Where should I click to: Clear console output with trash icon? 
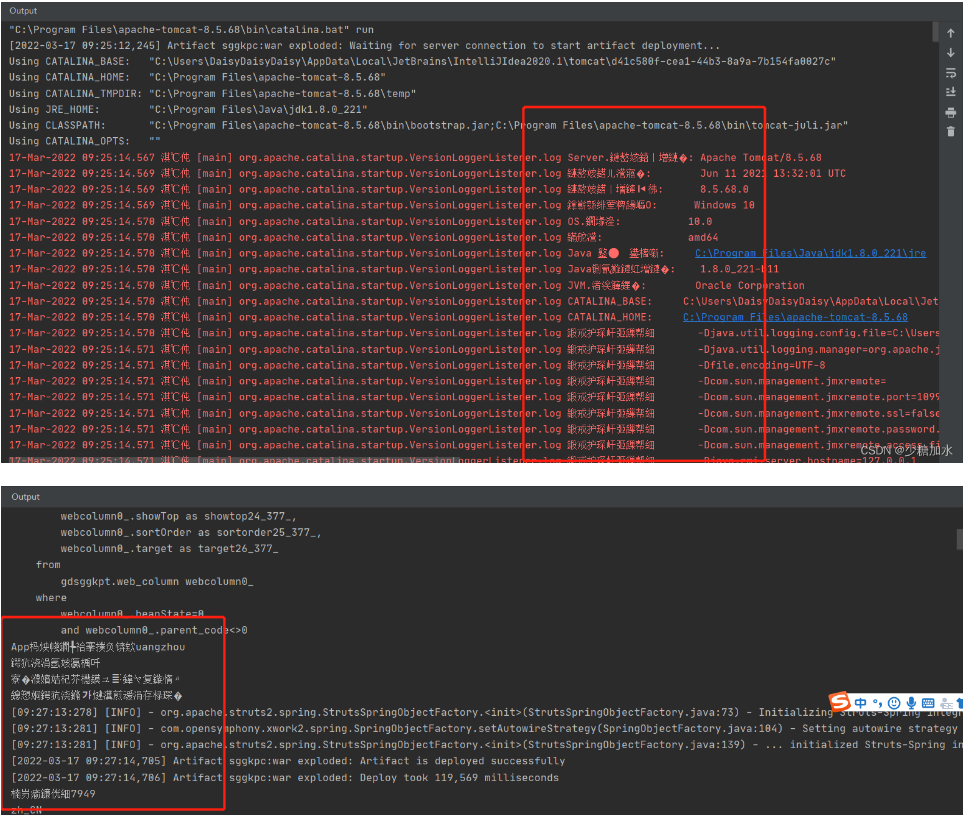950,132
